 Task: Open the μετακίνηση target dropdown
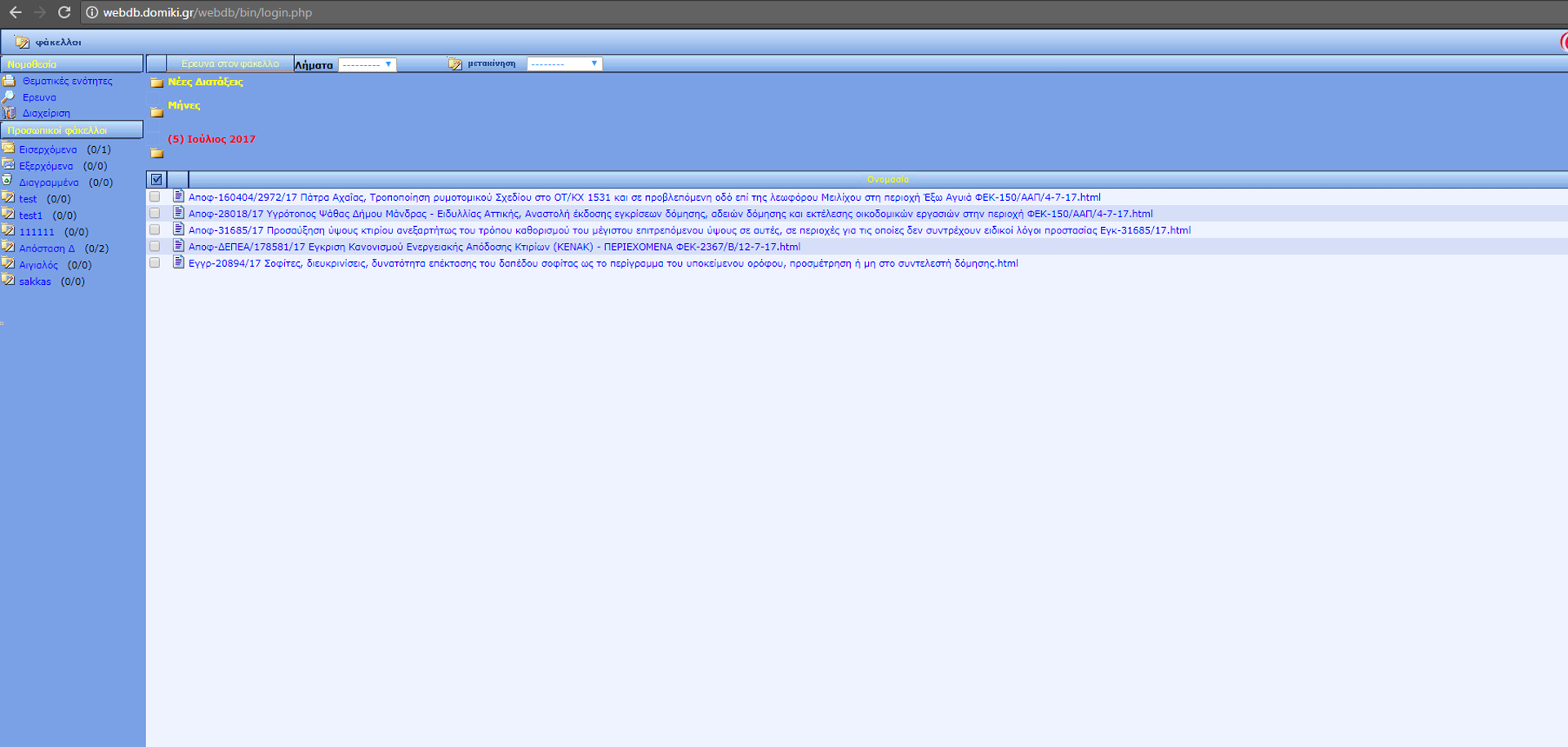click(564, 64)
